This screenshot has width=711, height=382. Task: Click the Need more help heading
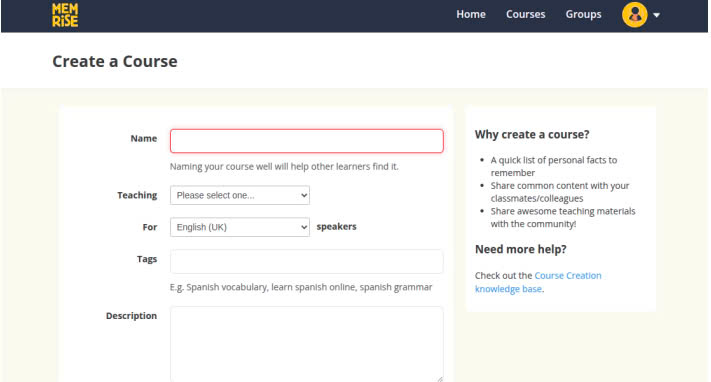[521, 250]
